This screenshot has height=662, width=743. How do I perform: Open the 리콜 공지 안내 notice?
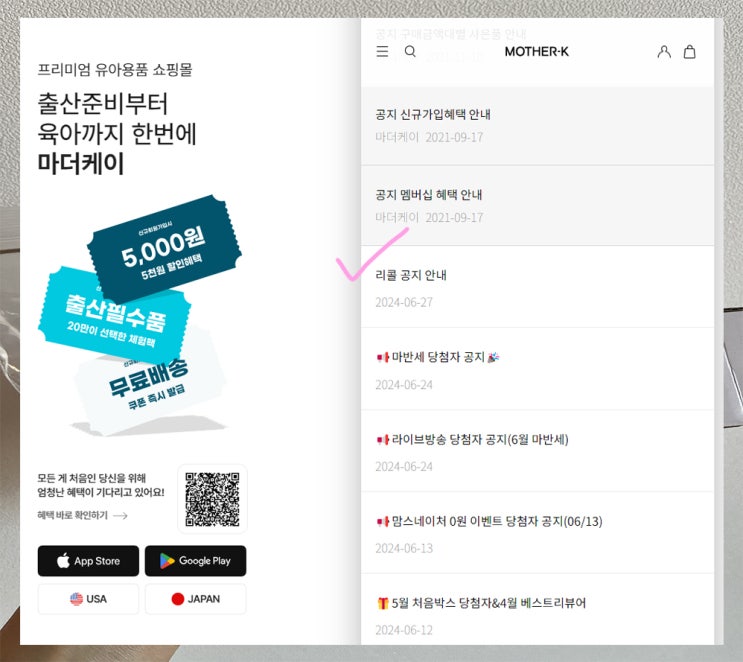pos(537,287)
